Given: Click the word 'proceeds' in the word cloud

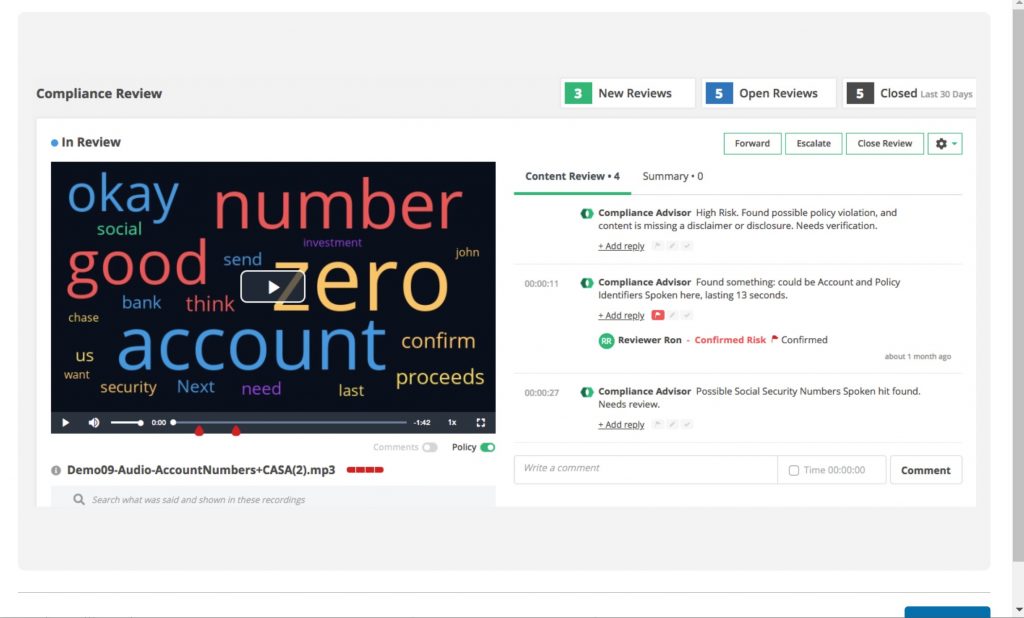Looking at the screenshot, I should (x=440, y=378).
